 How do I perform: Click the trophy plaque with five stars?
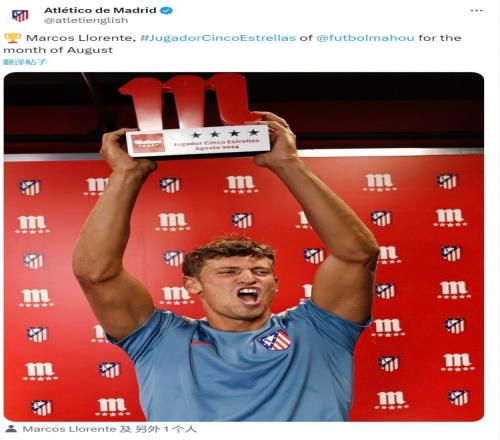[x=198, y=141]
